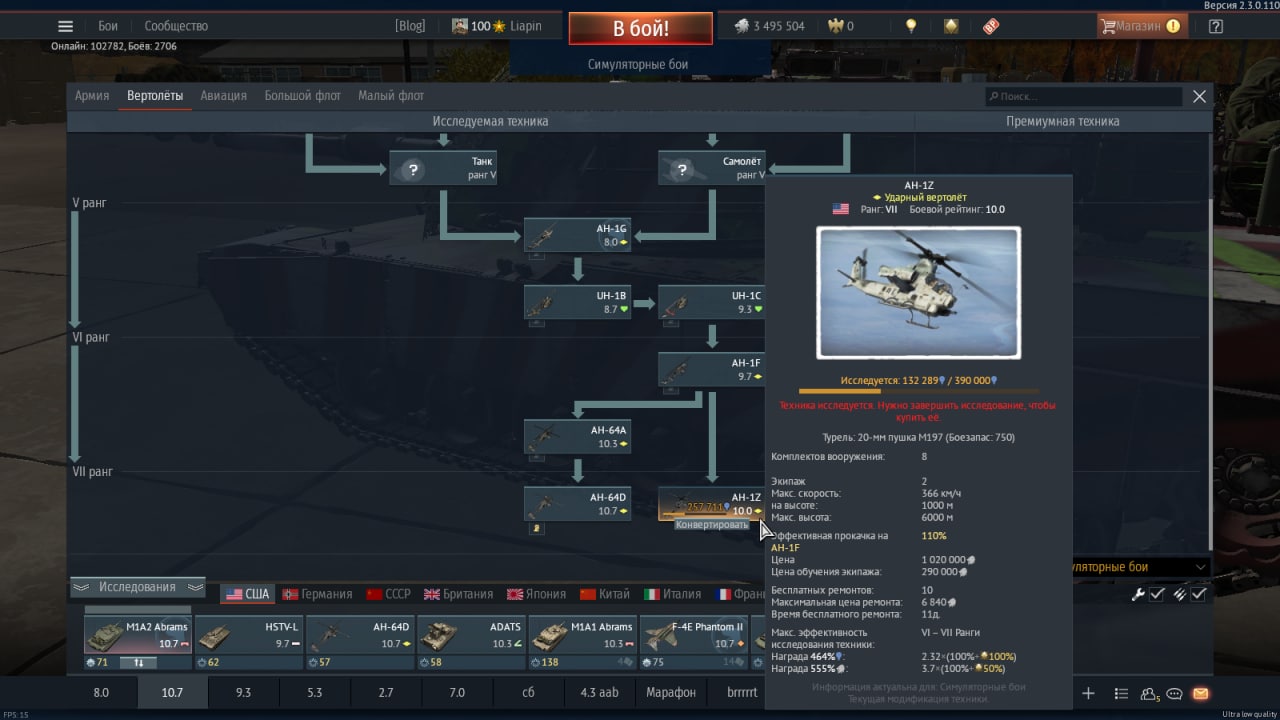Select the Италия nation tab
This screenshot has width=1280, height=720.
(673, 594)
